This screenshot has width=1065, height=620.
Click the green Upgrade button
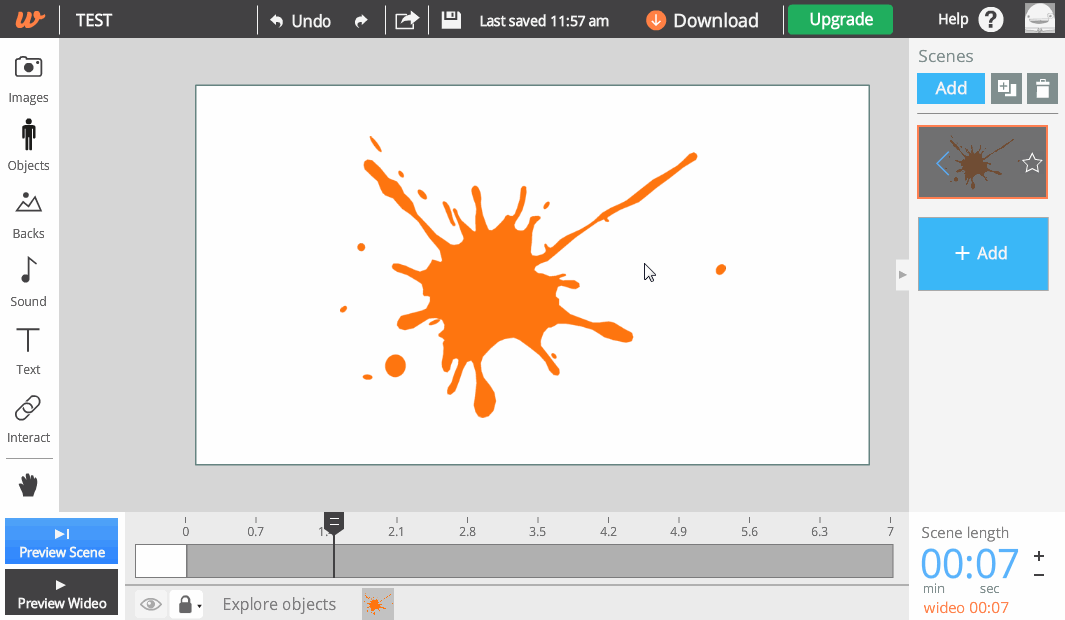point(839,20)
